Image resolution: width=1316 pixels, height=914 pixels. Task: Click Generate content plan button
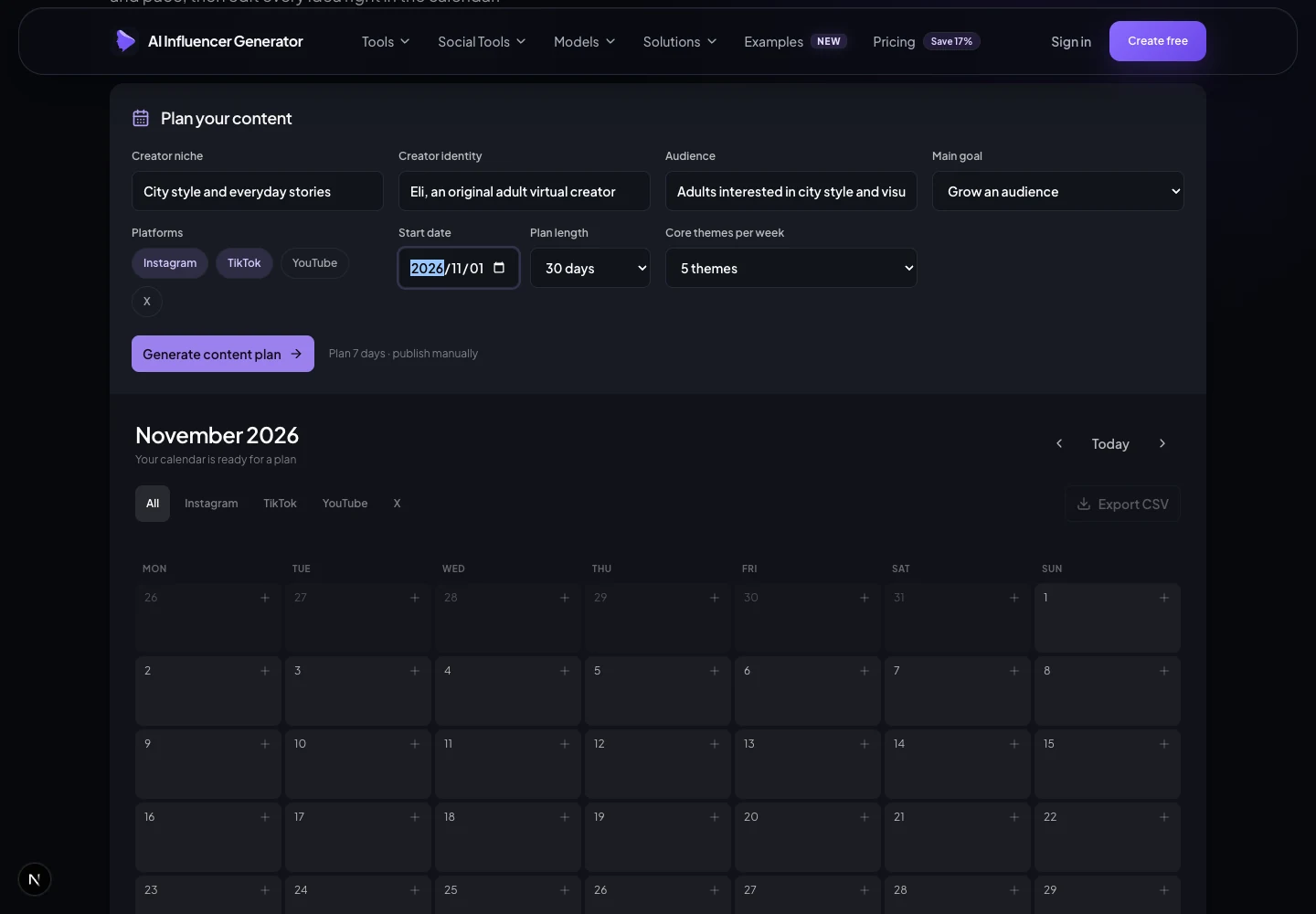point(223,354)
